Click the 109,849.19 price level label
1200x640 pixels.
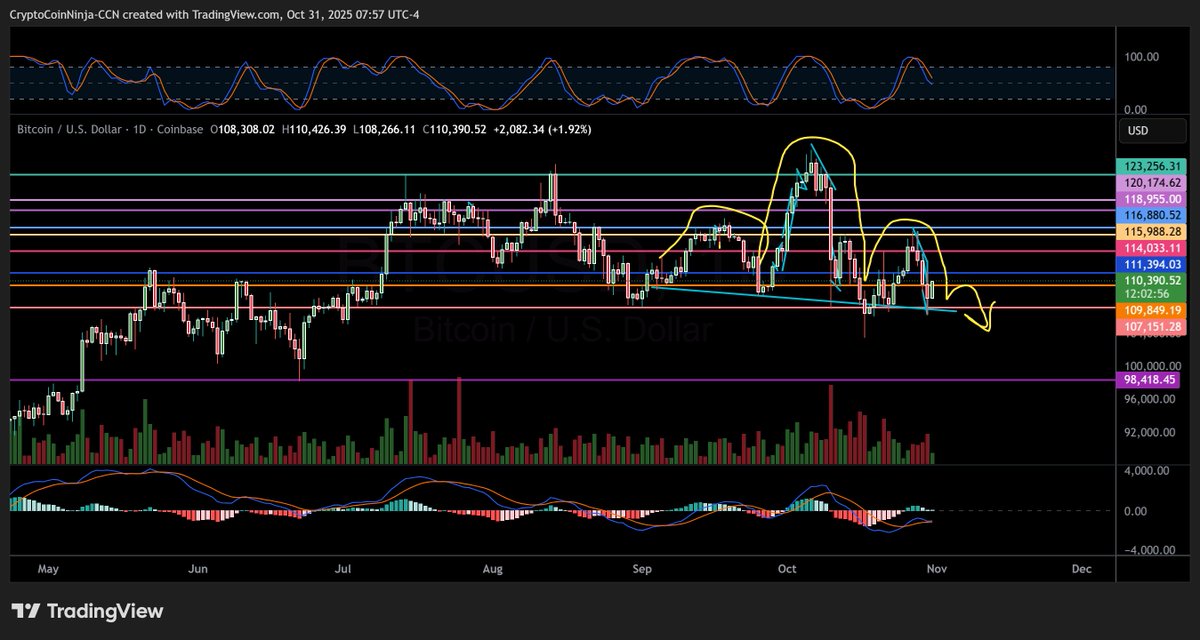tap(1150, 311)
